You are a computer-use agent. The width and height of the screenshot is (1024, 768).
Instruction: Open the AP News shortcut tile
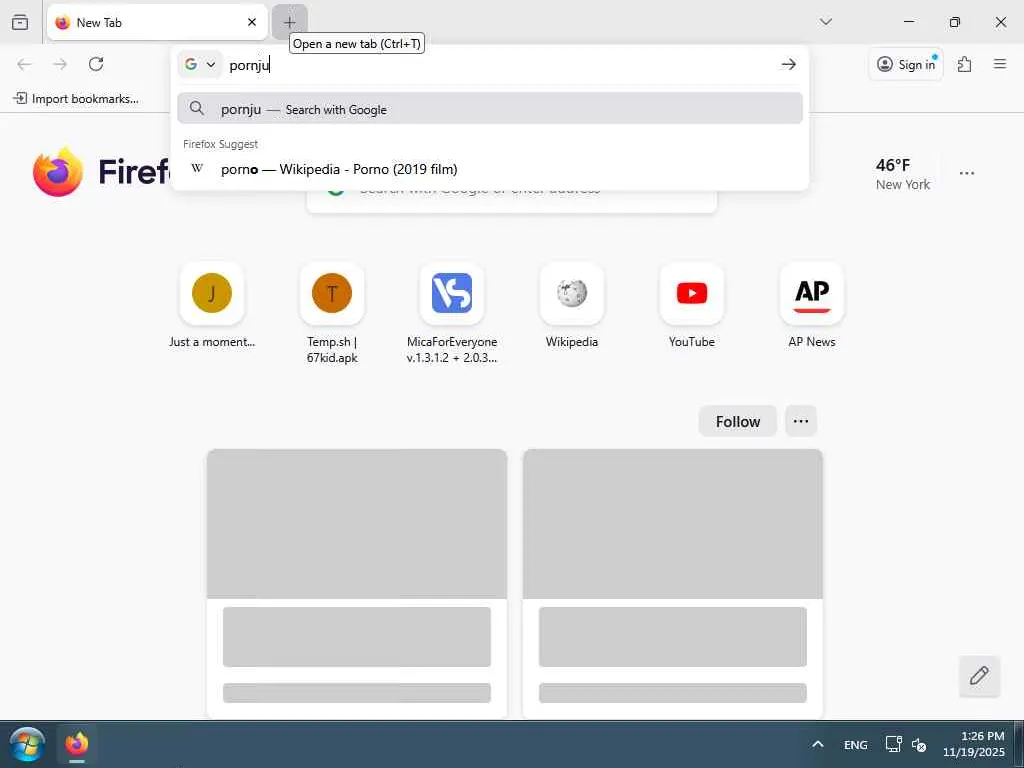(x=812, y=306)
